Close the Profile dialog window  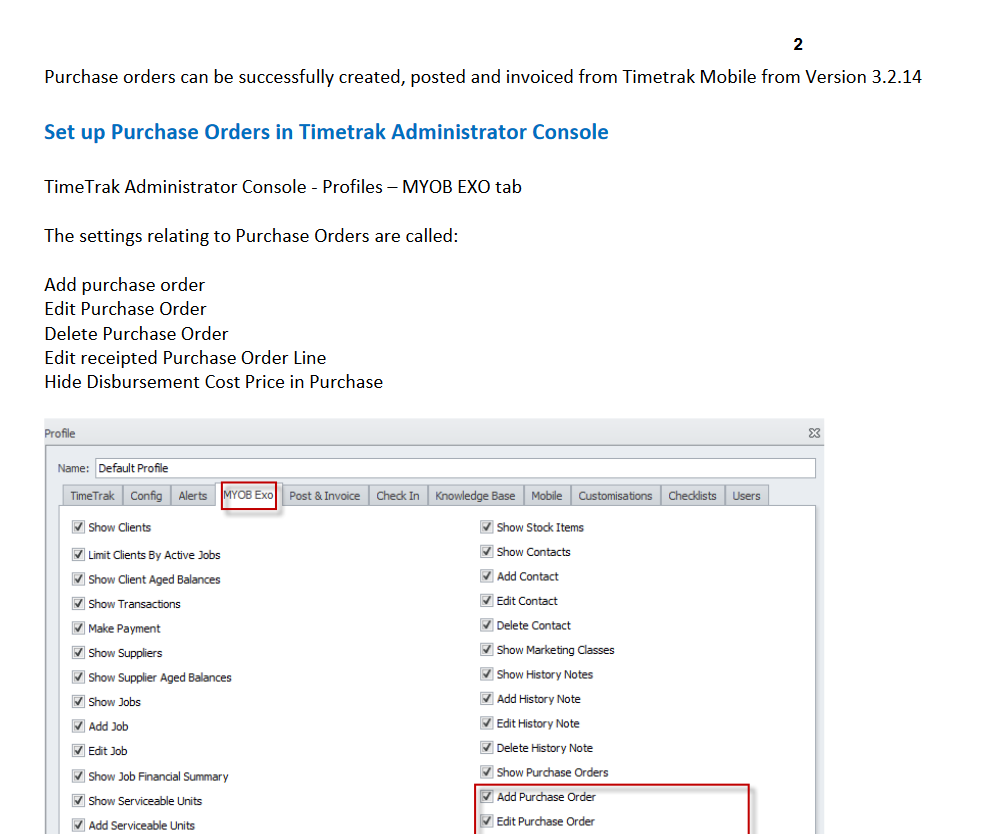point(814,433)
